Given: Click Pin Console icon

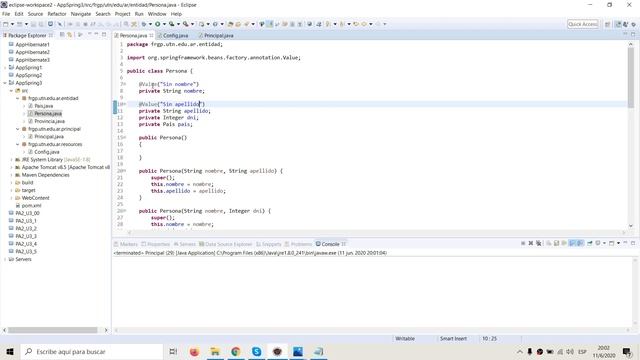Looking at the screenshot, I should coord(590,243).
